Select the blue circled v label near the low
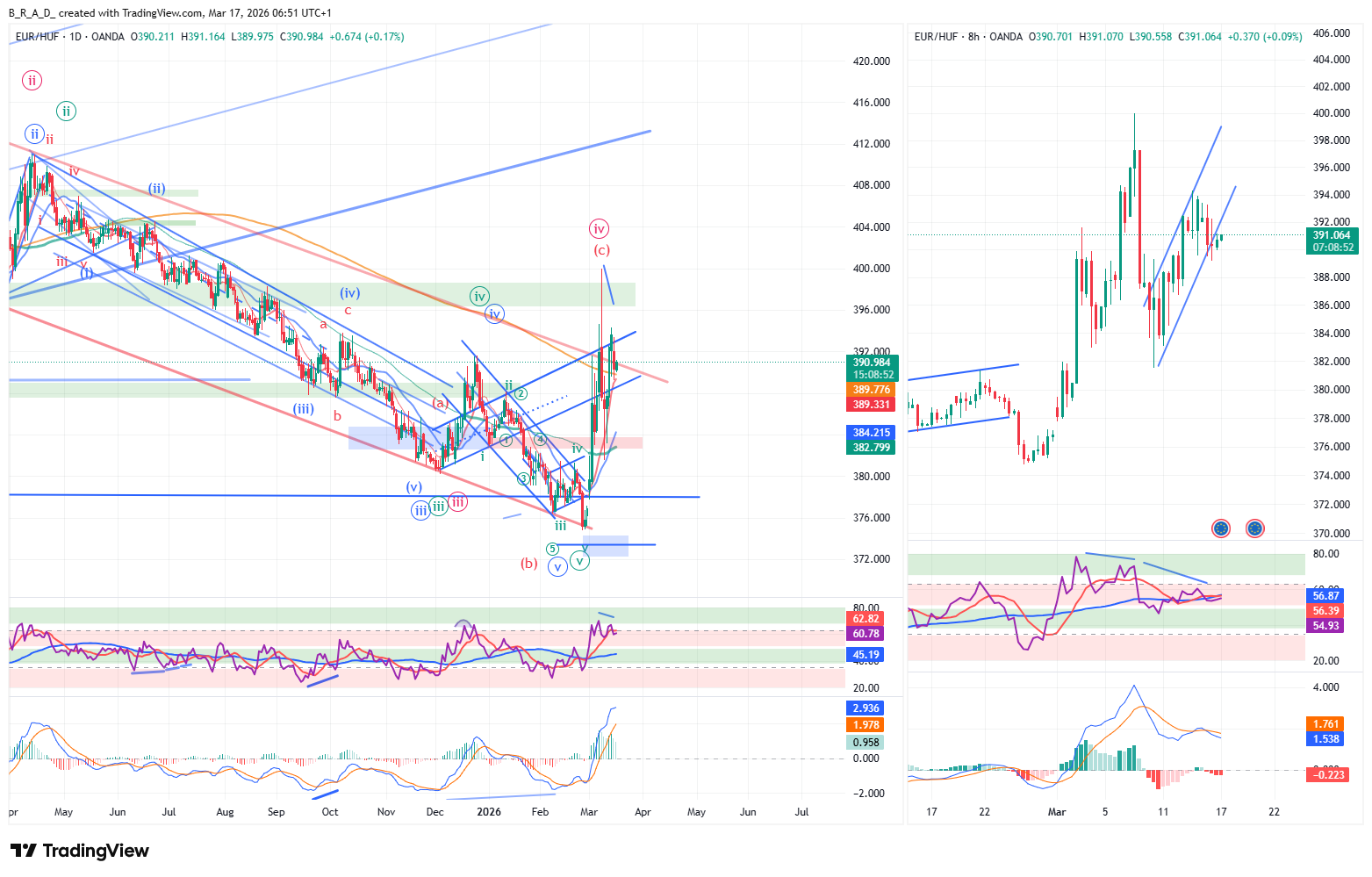 pyautogui.click(x=557, y=567)
